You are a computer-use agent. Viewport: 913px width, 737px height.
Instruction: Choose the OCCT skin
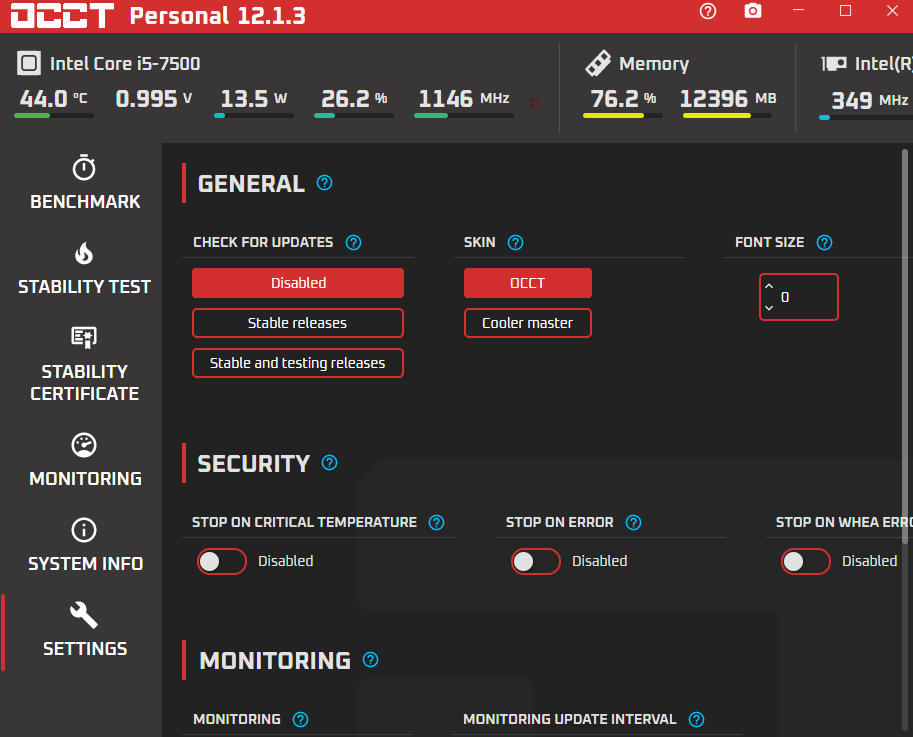[528, 283]
